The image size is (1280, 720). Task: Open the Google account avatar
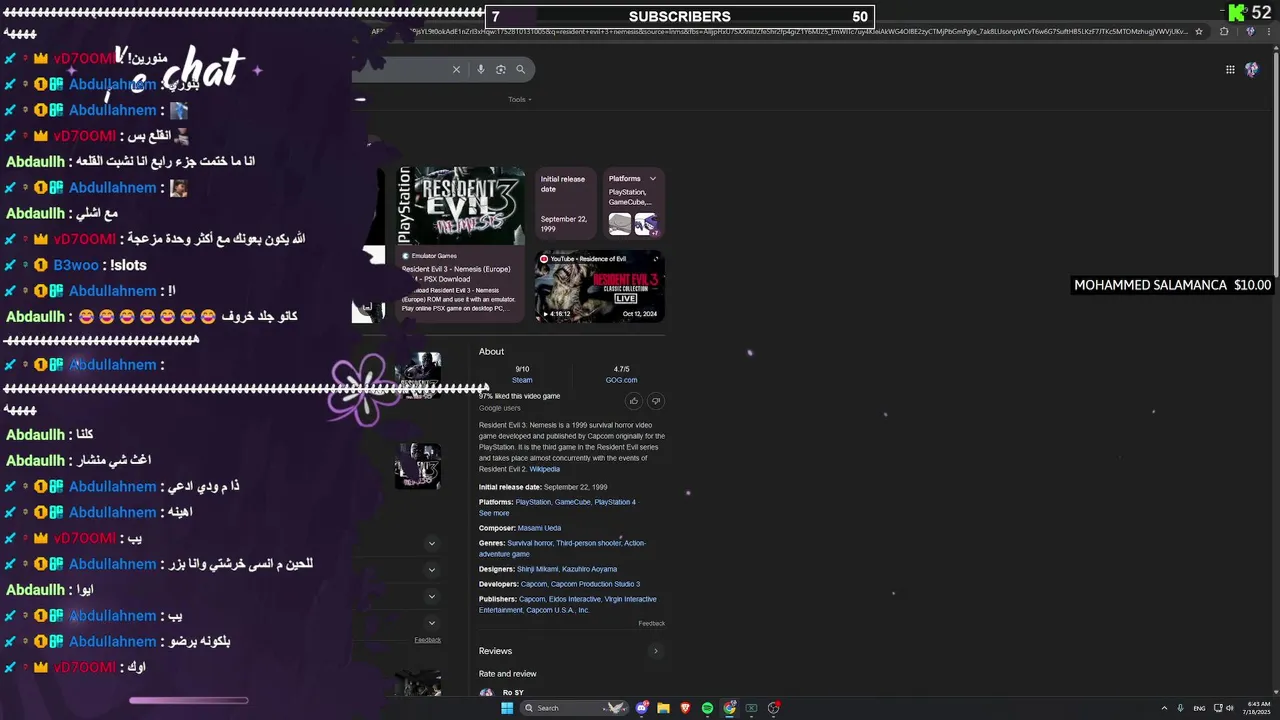point(1252,69)
